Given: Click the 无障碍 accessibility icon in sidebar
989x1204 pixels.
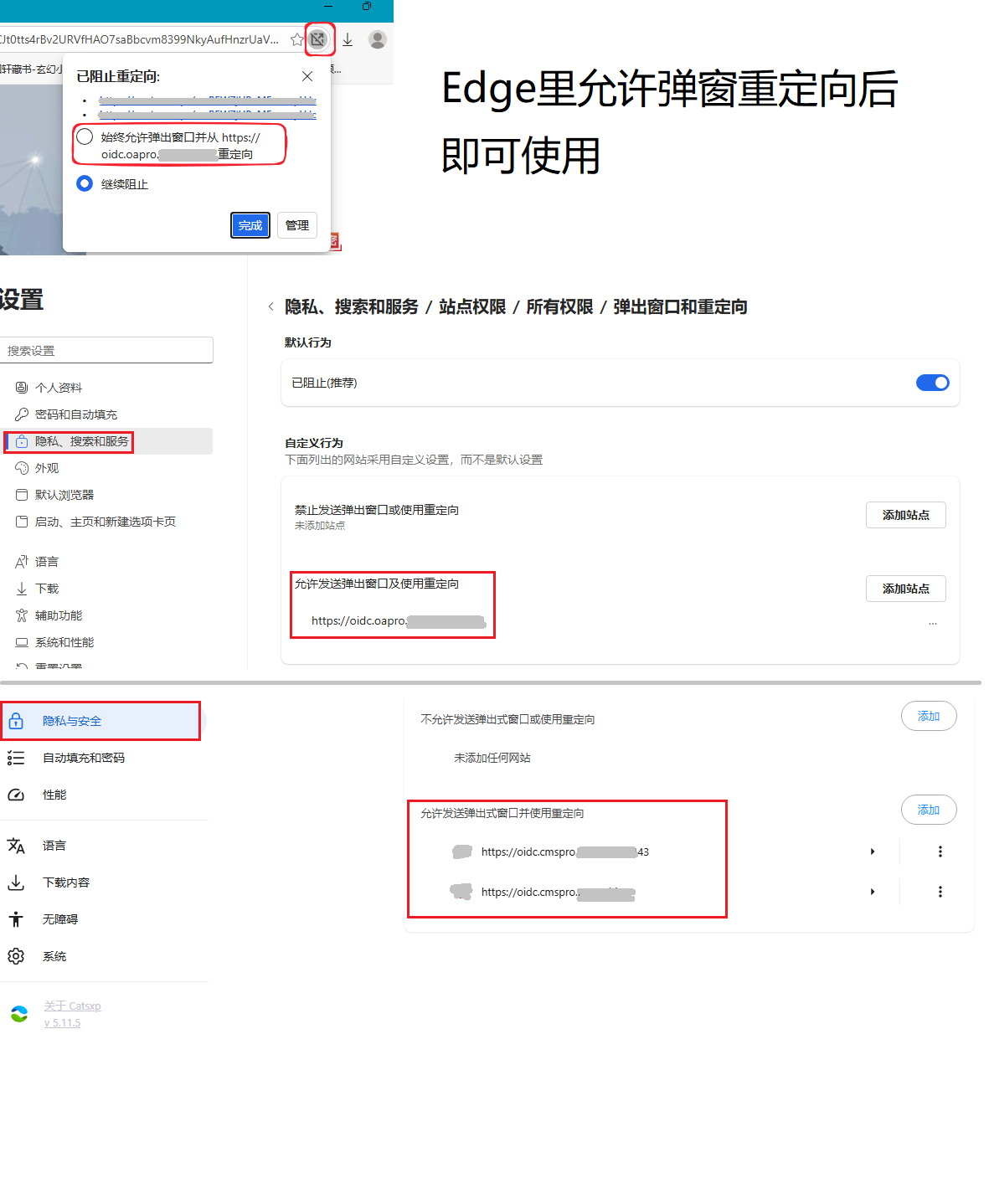Looking at the screenshot, I should point(16,918).
